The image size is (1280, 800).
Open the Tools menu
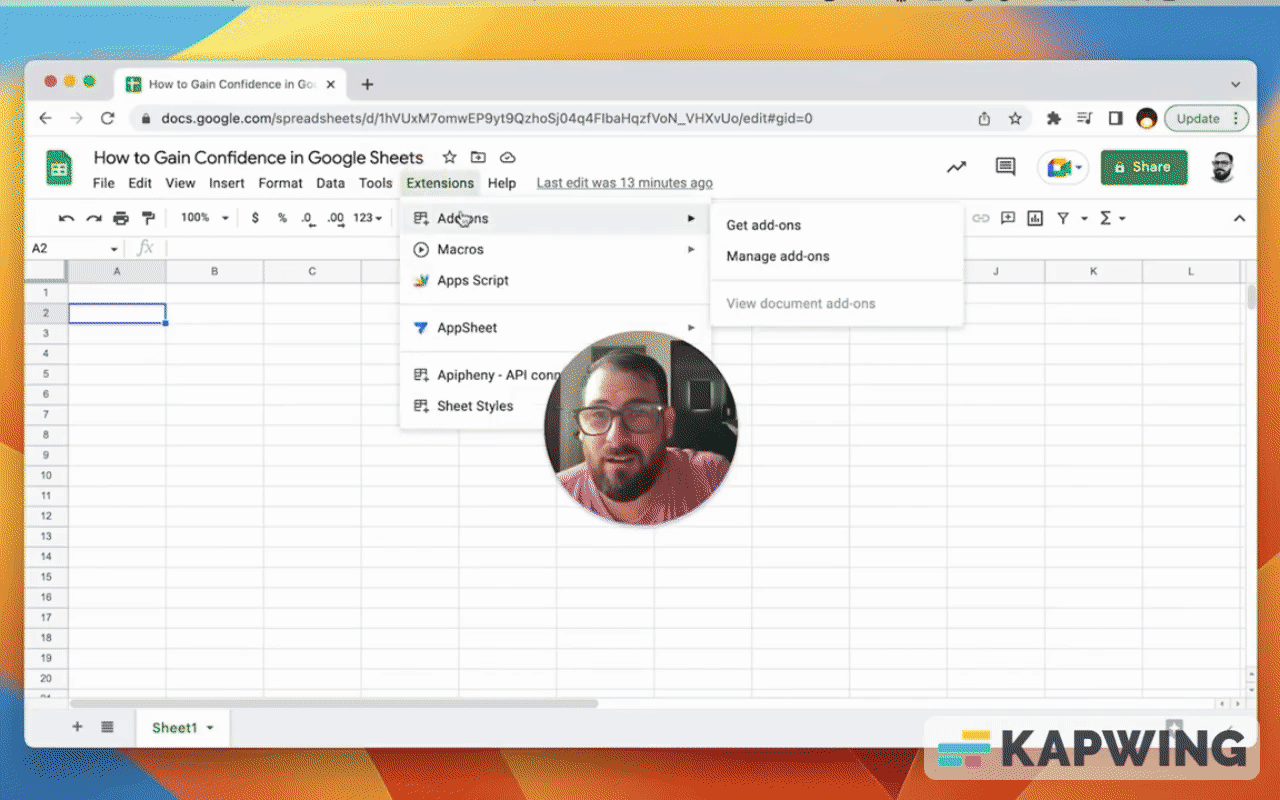pos(375,183)
